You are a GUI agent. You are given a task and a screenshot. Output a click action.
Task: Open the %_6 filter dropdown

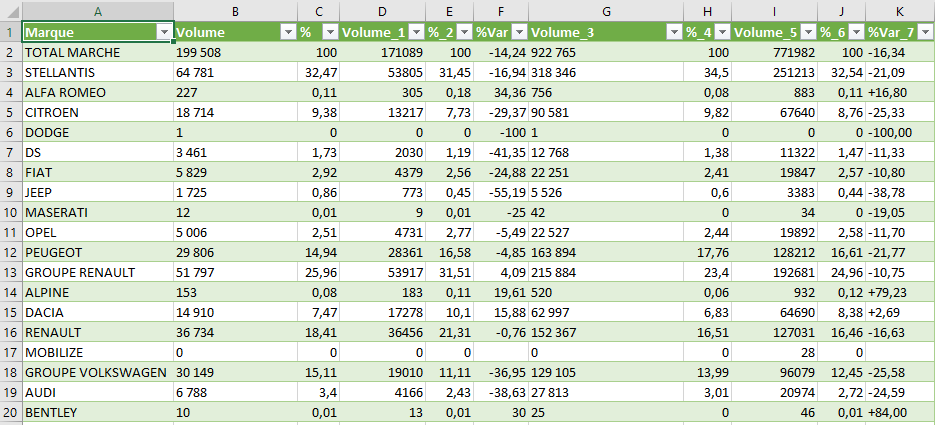tap(856, 33)
